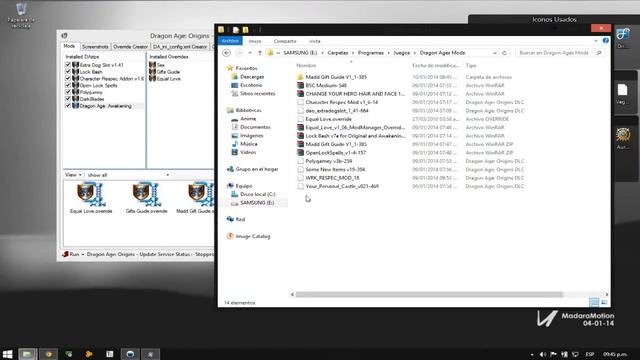Sort by Tipo column header

pyautogui.click(x=471, y=65)
